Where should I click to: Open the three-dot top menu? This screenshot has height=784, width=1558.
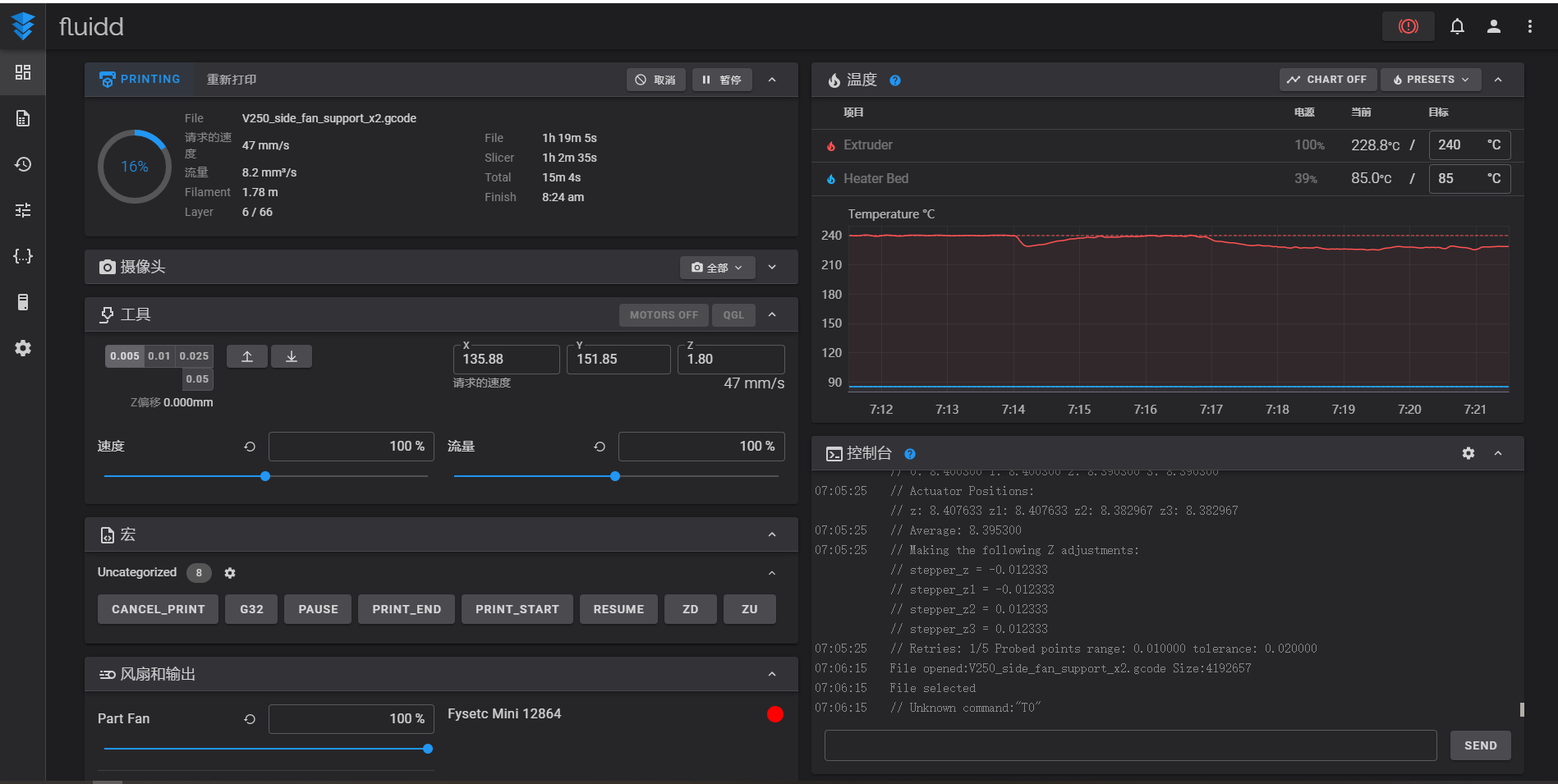click(x=1530, y=26)
